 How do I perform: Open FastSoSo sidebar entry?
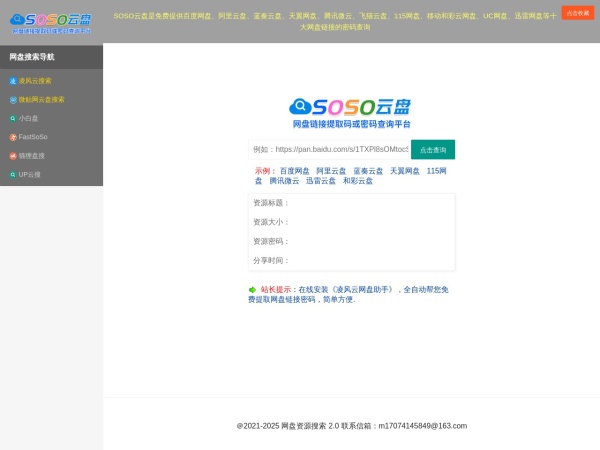[33, 137]
